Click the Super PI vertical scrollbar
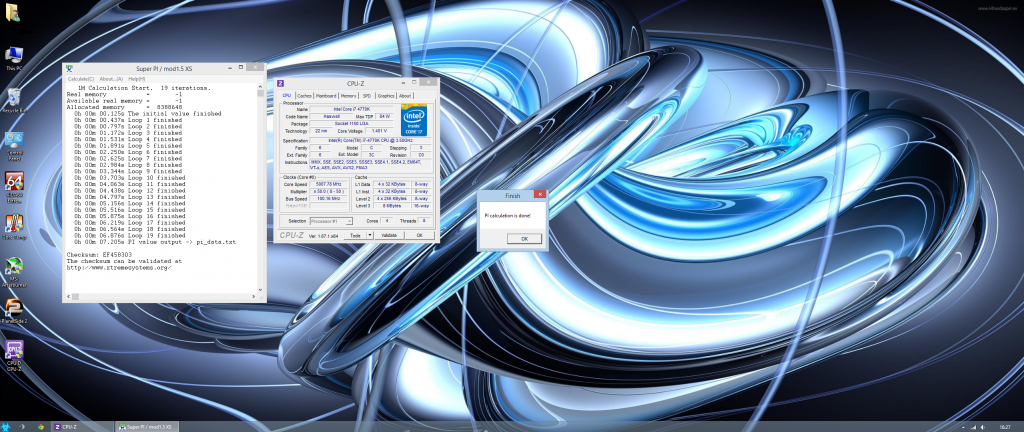 tap(262, 190)
